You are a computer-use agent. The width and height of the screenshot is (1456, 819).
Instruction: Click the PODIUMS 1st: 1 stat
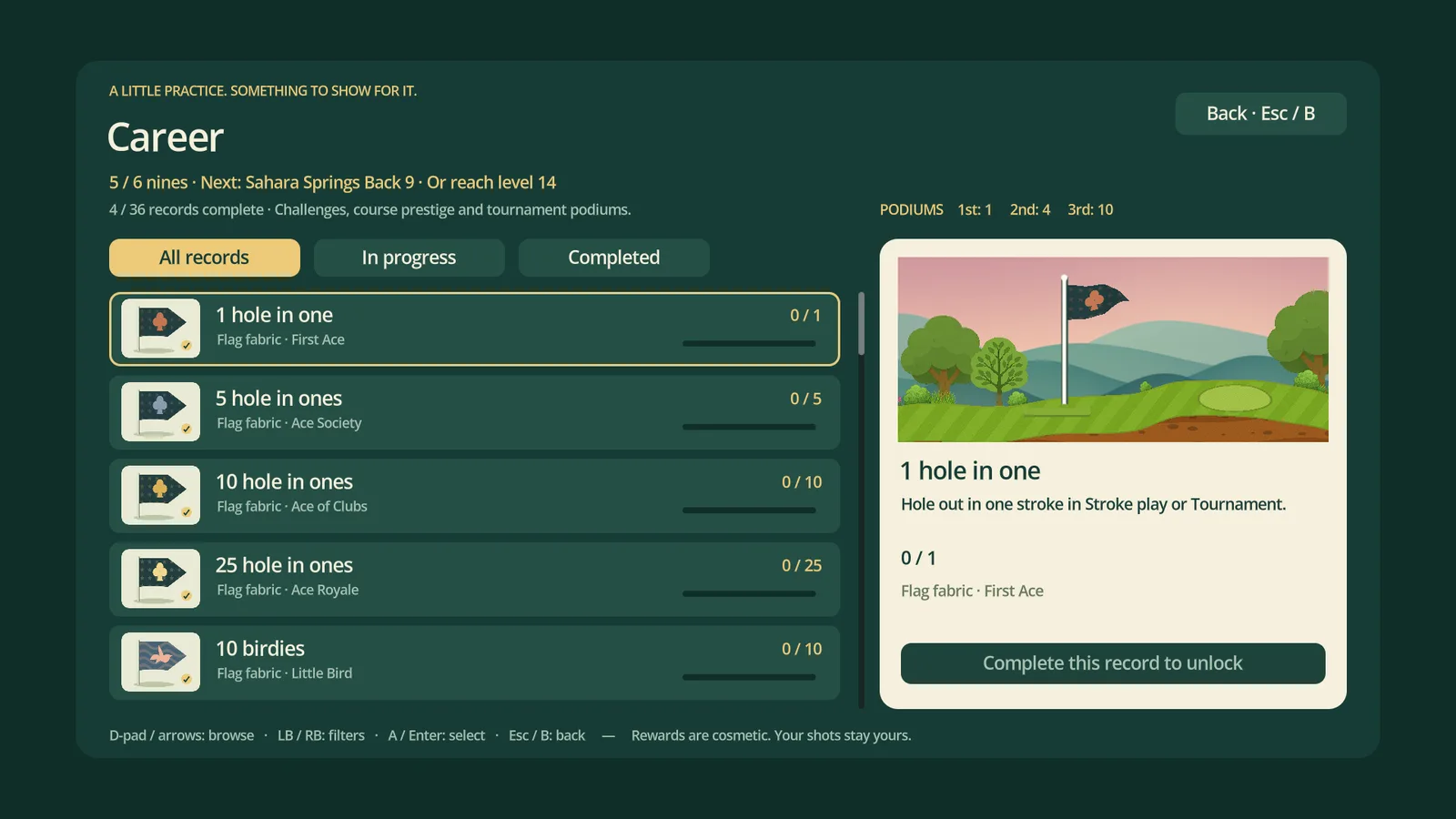click(x=935, y=209)
